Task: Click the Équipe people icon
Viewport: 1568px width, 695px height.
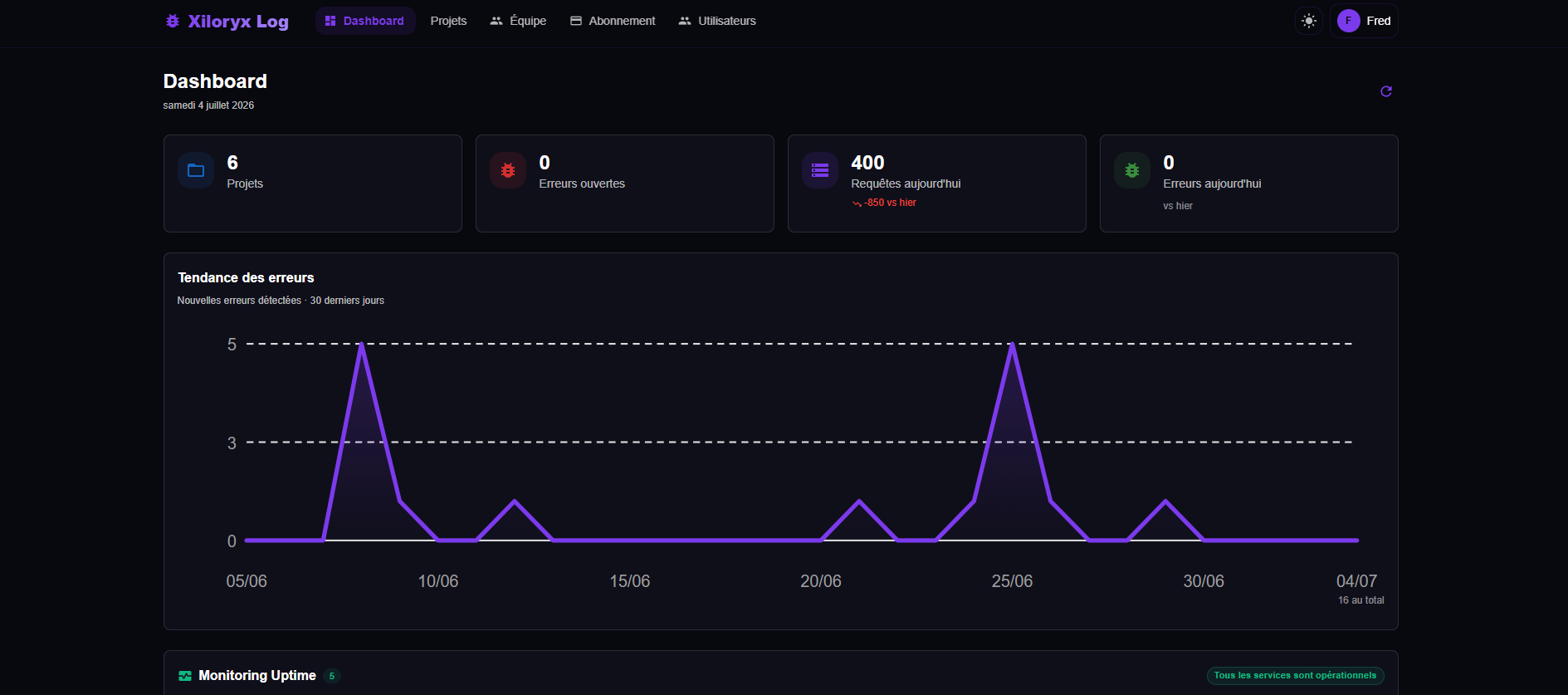Action: pos(496,21)
